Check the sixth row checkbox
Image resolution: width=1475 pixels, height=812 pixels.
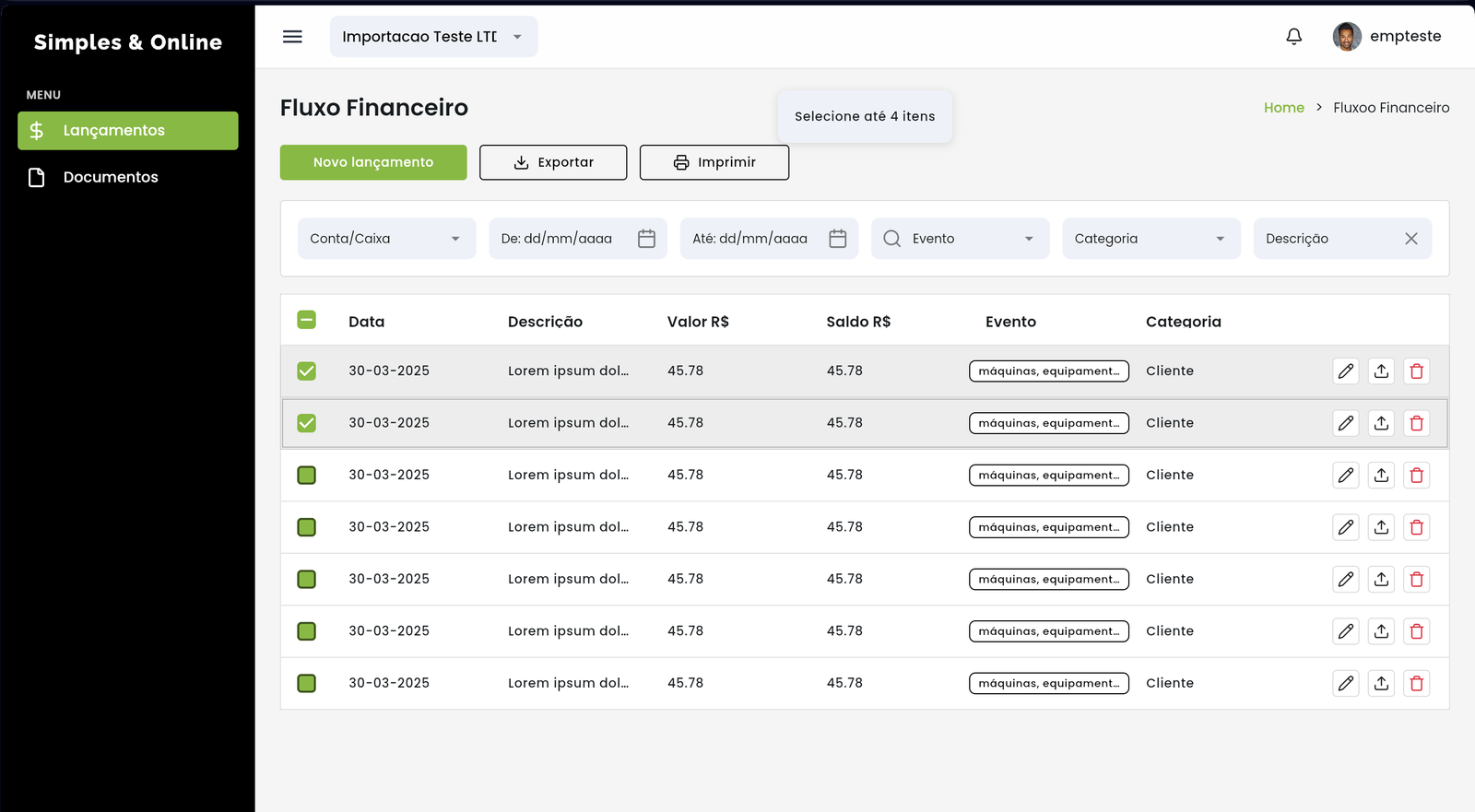[307, 631]
